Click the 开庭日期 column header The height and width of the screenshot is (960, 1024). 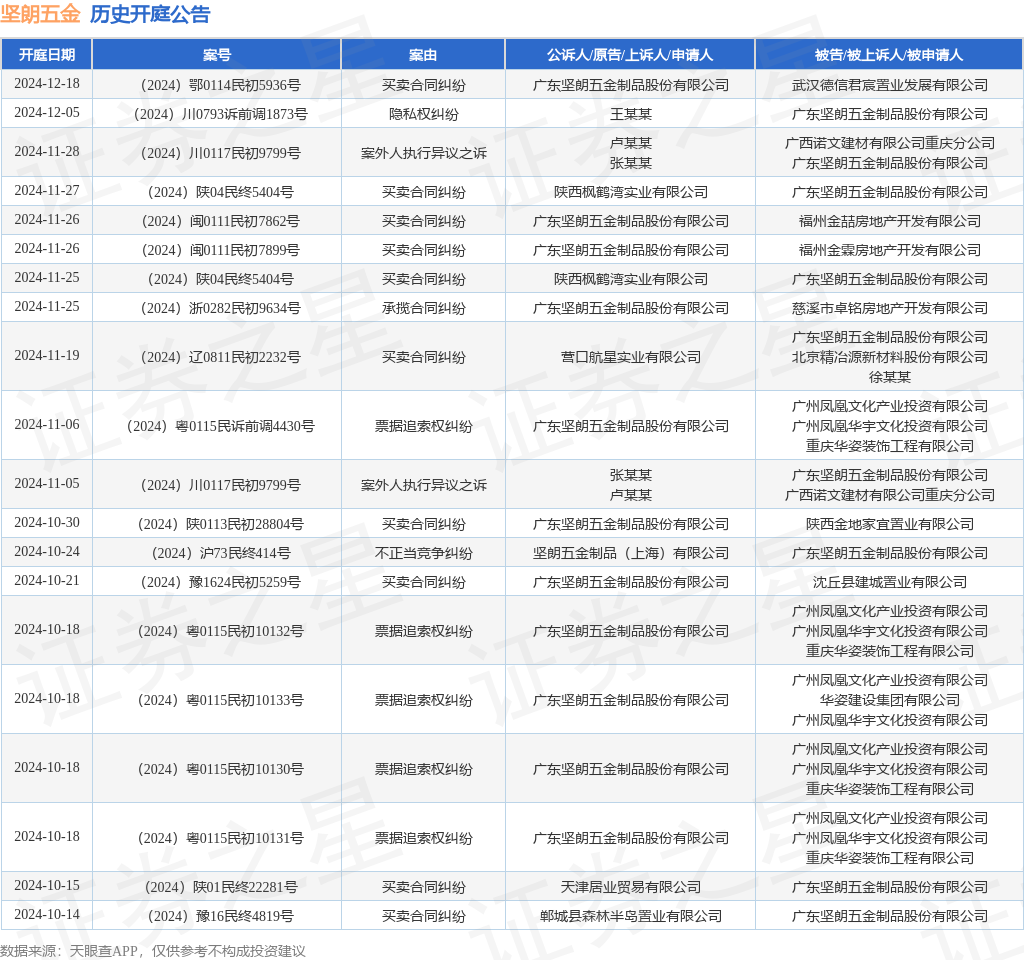tap(46, 55)
